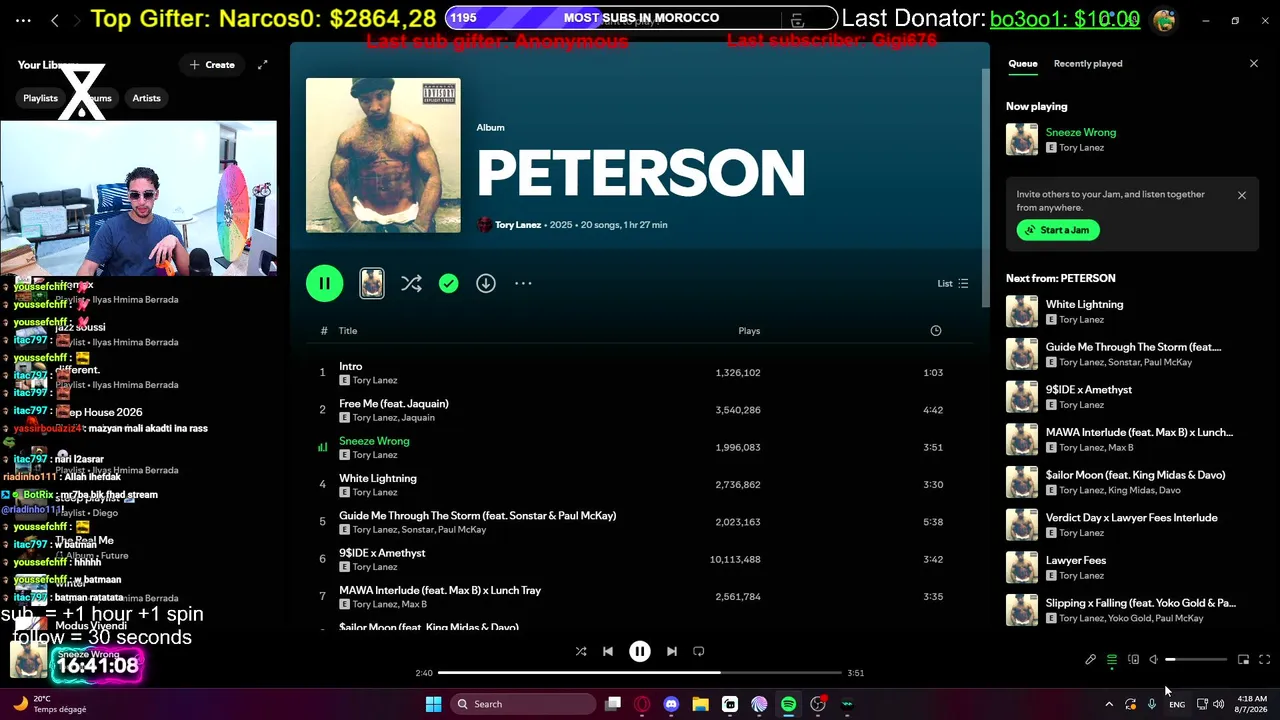Toggle repeat mode in the player bar
The width and height of the screenshot is (1280, 720).
click(x=699, y=651)
